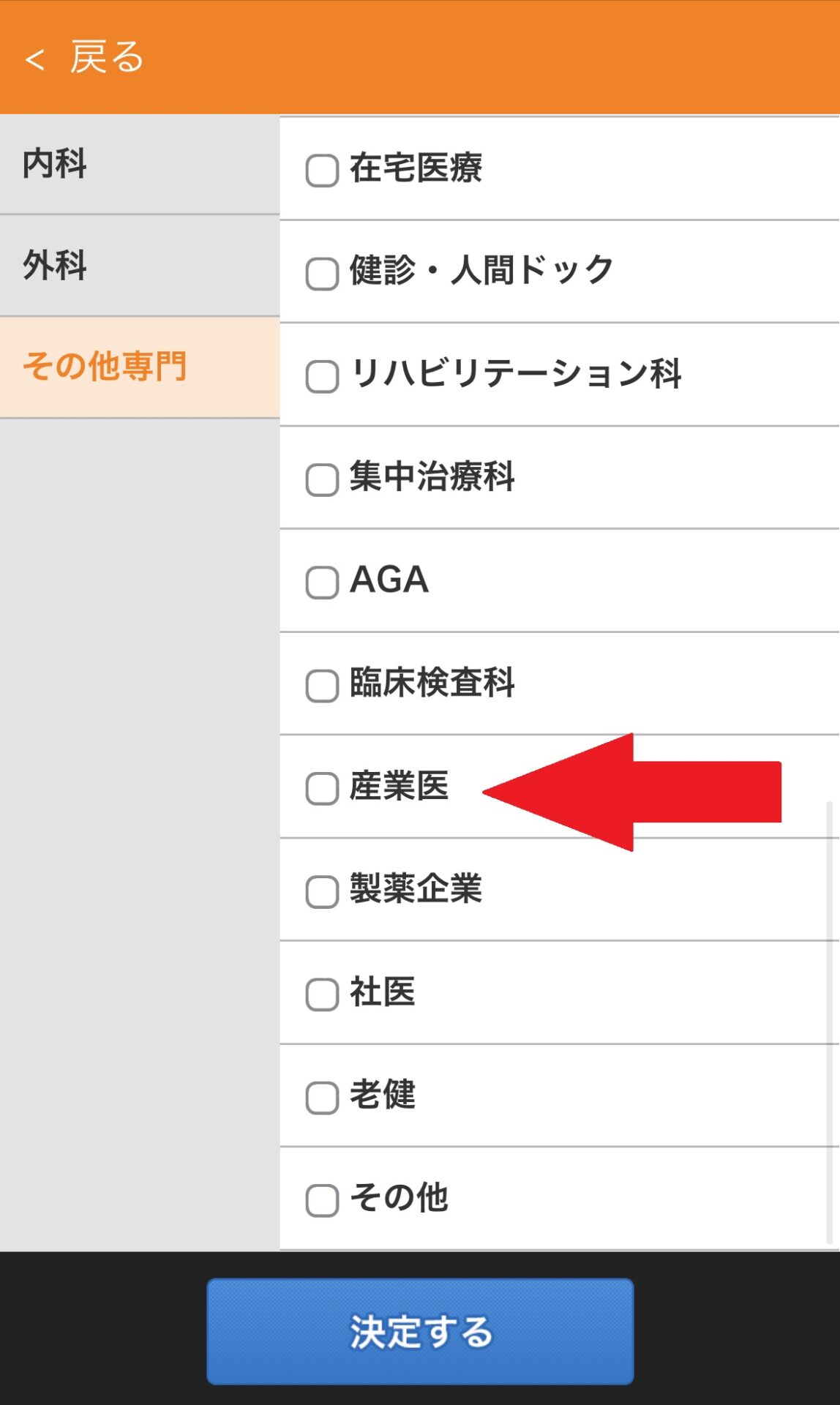Check the 製薬企業 checkbox

(x=322, y=892)
